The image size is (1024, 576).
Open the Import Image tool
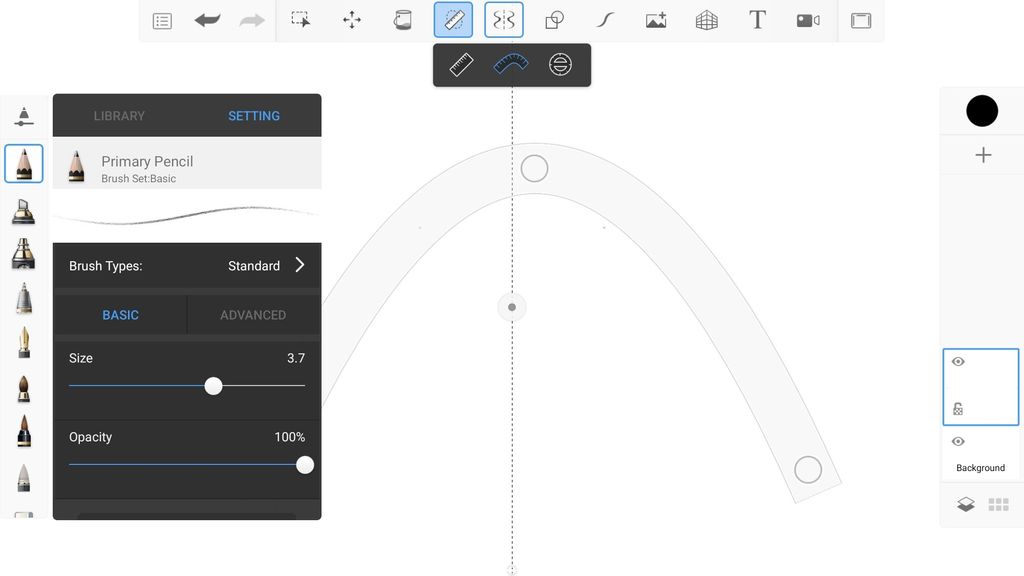655,19
